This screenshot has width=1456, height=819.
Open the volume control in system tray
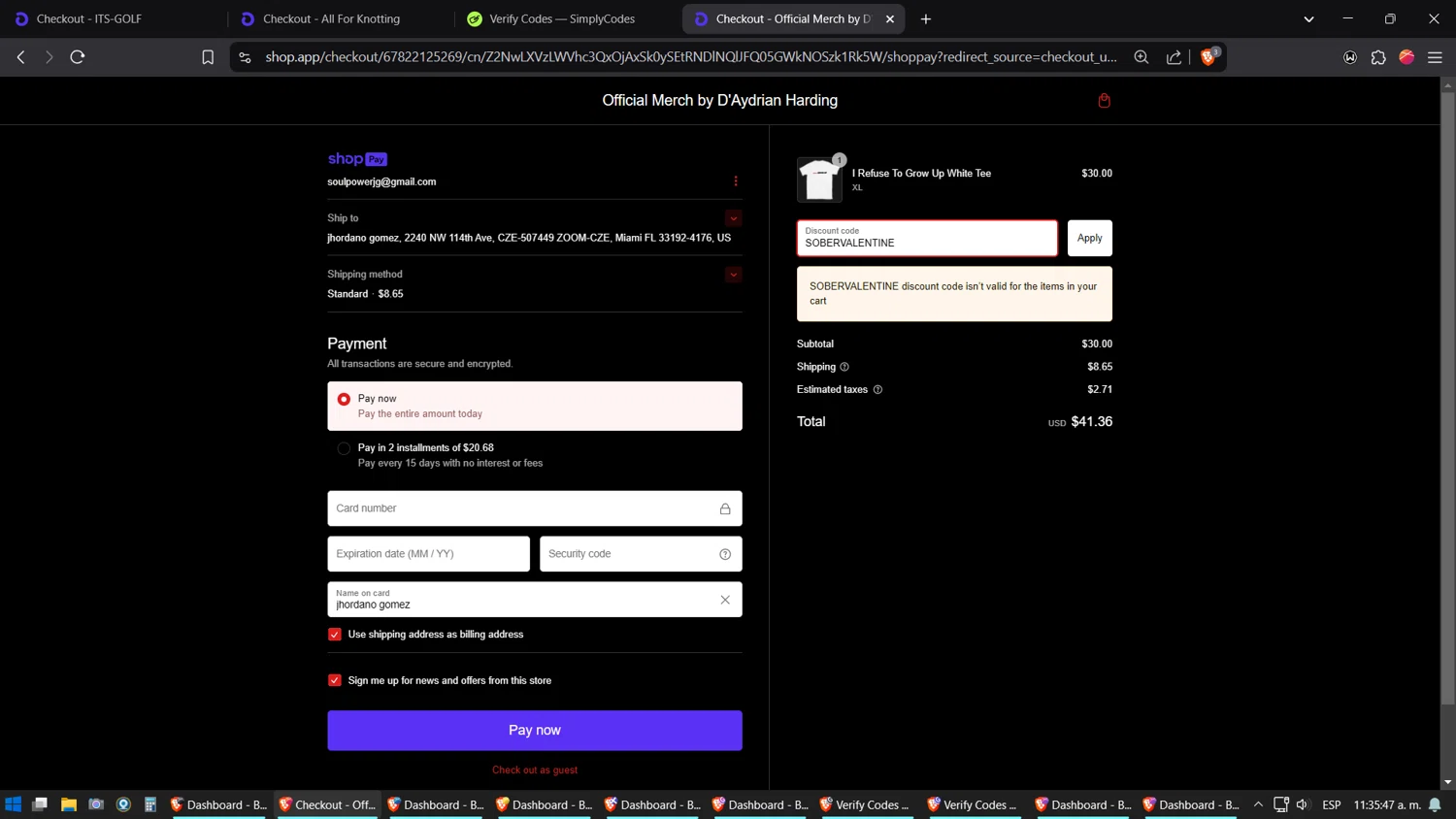point(1303,804)
